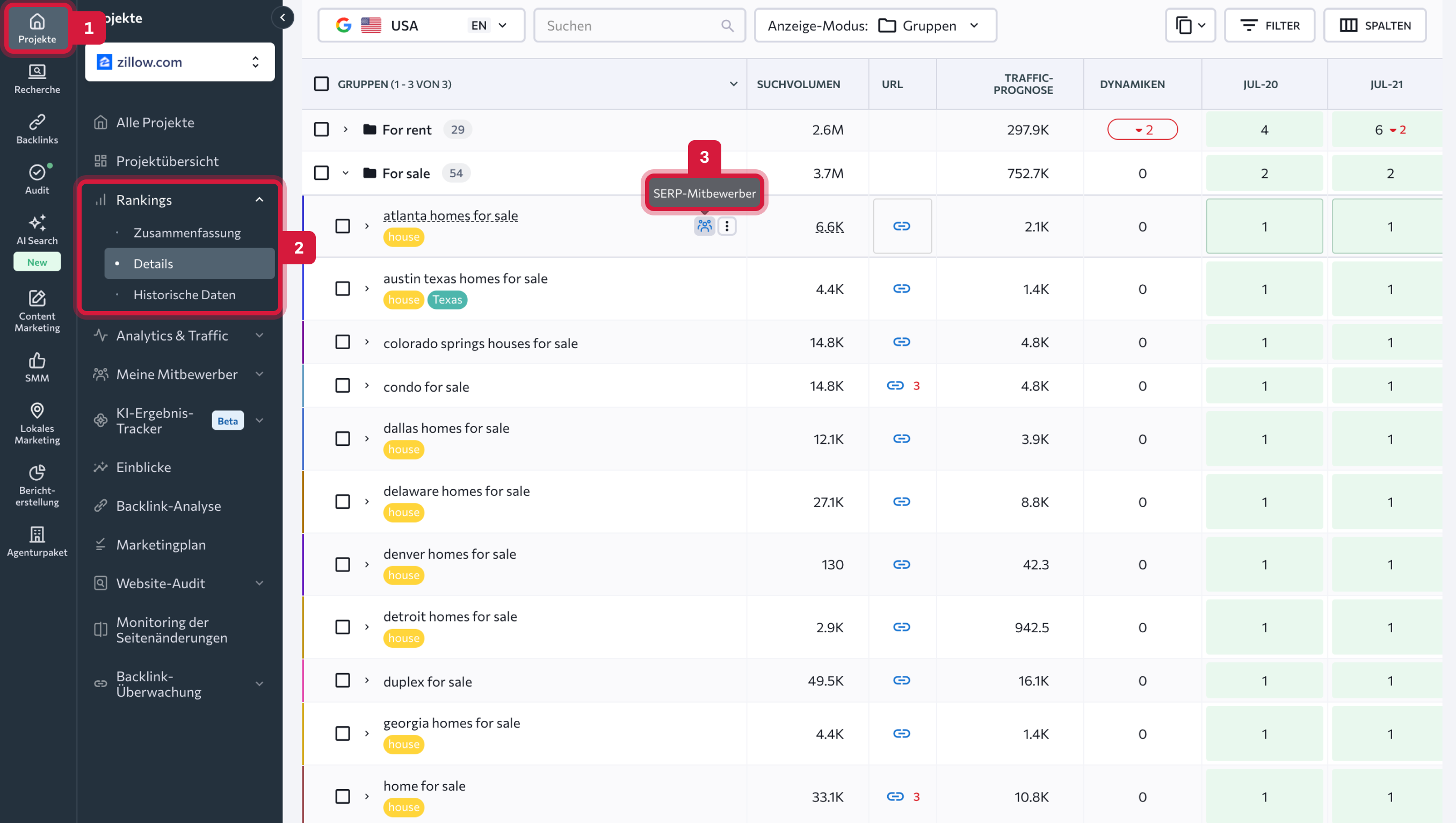The image size is (1456, 823).
Task: Open URL link for atlanta homes for sale
Action: point(902,226)
